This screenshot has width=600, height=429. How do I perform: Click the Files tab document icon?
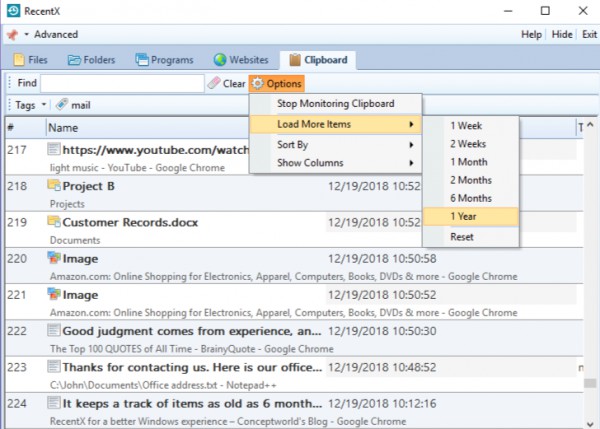click(x=19, y=60)
